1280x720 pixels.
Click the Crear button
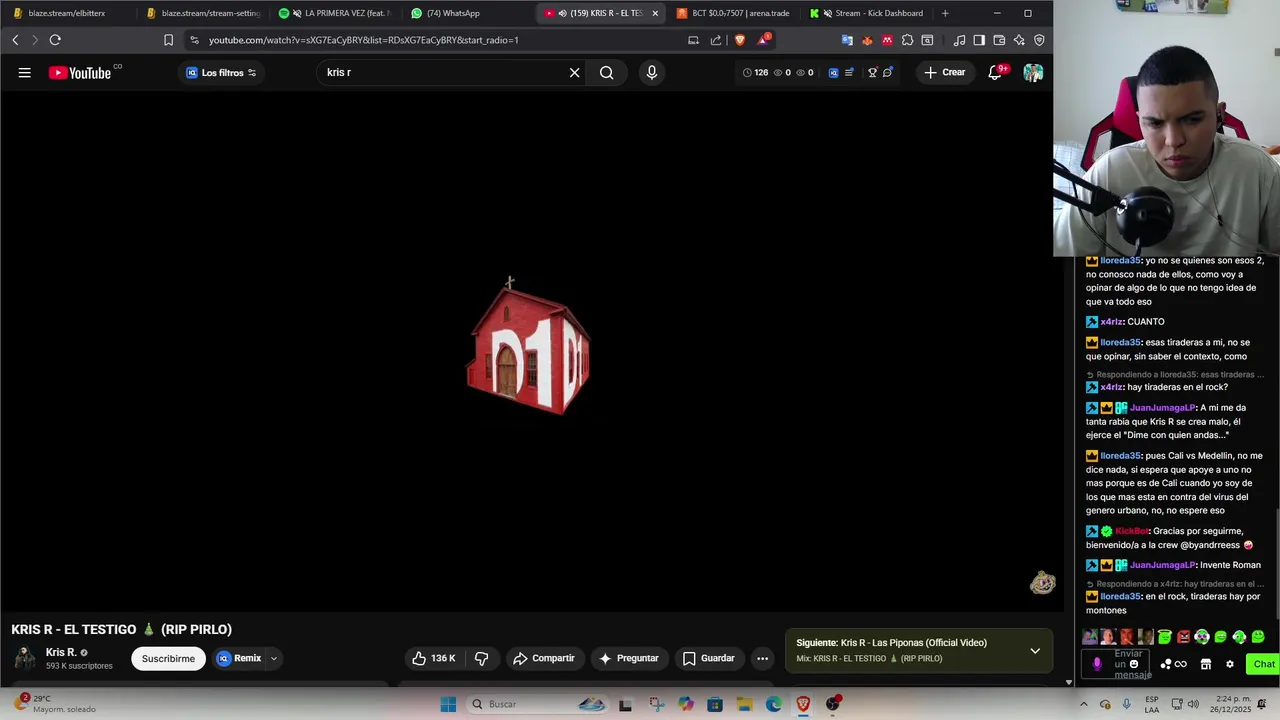click(945, 72)
